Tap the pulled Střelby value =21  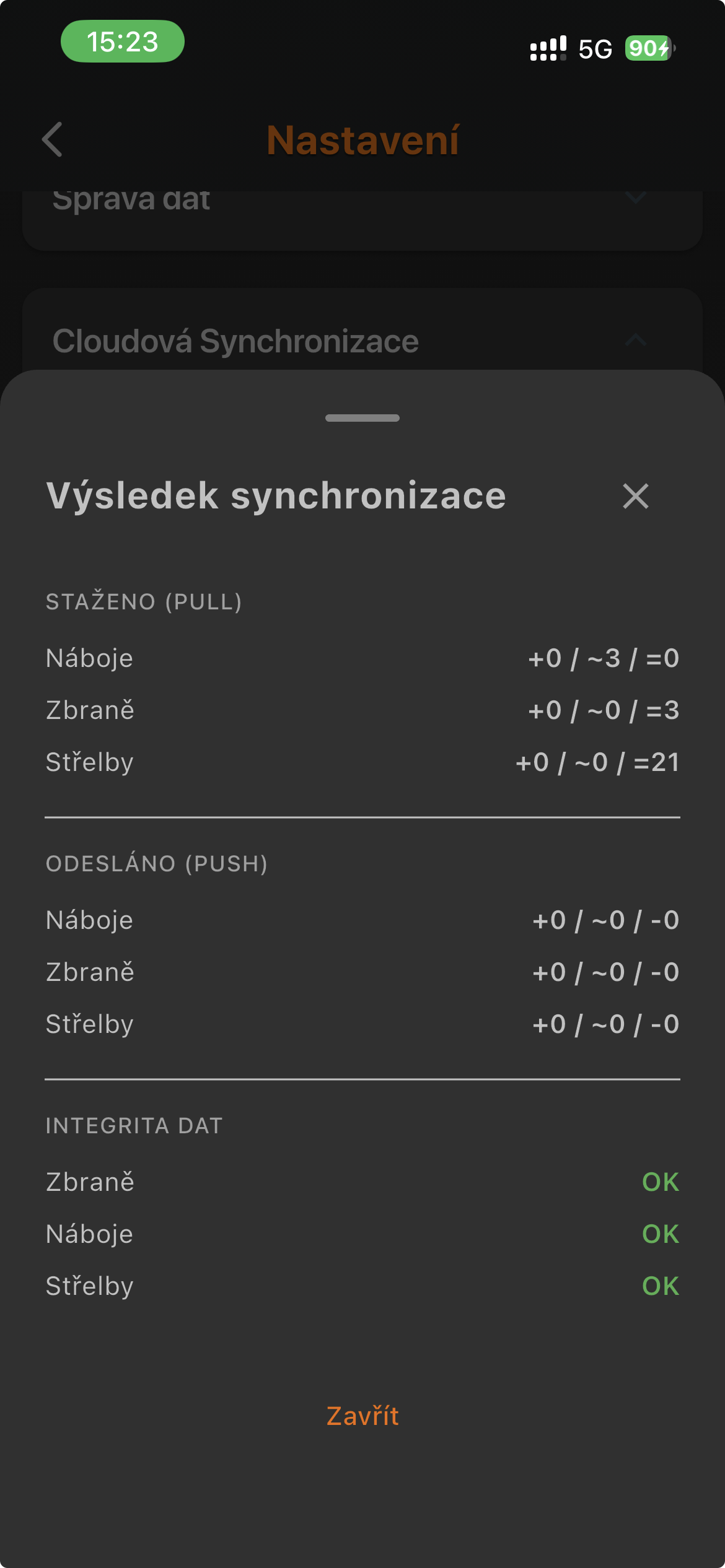pos(656,762)
